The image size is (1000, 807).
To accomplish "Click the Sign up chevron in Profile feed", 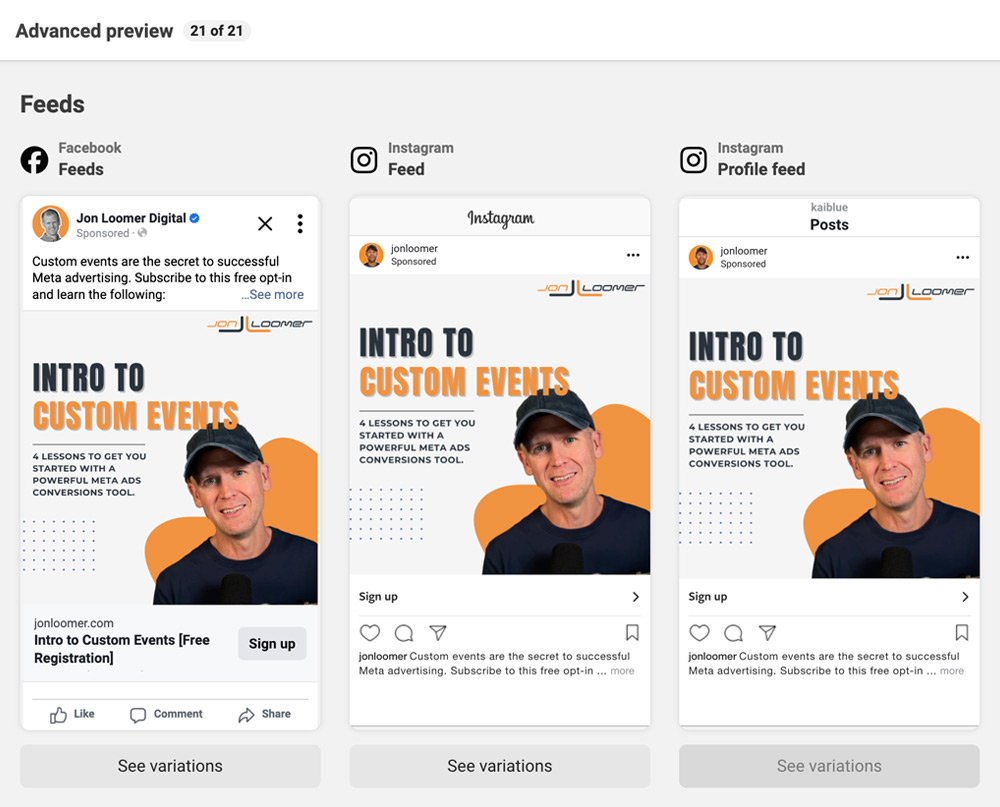I will click(965, 596).
